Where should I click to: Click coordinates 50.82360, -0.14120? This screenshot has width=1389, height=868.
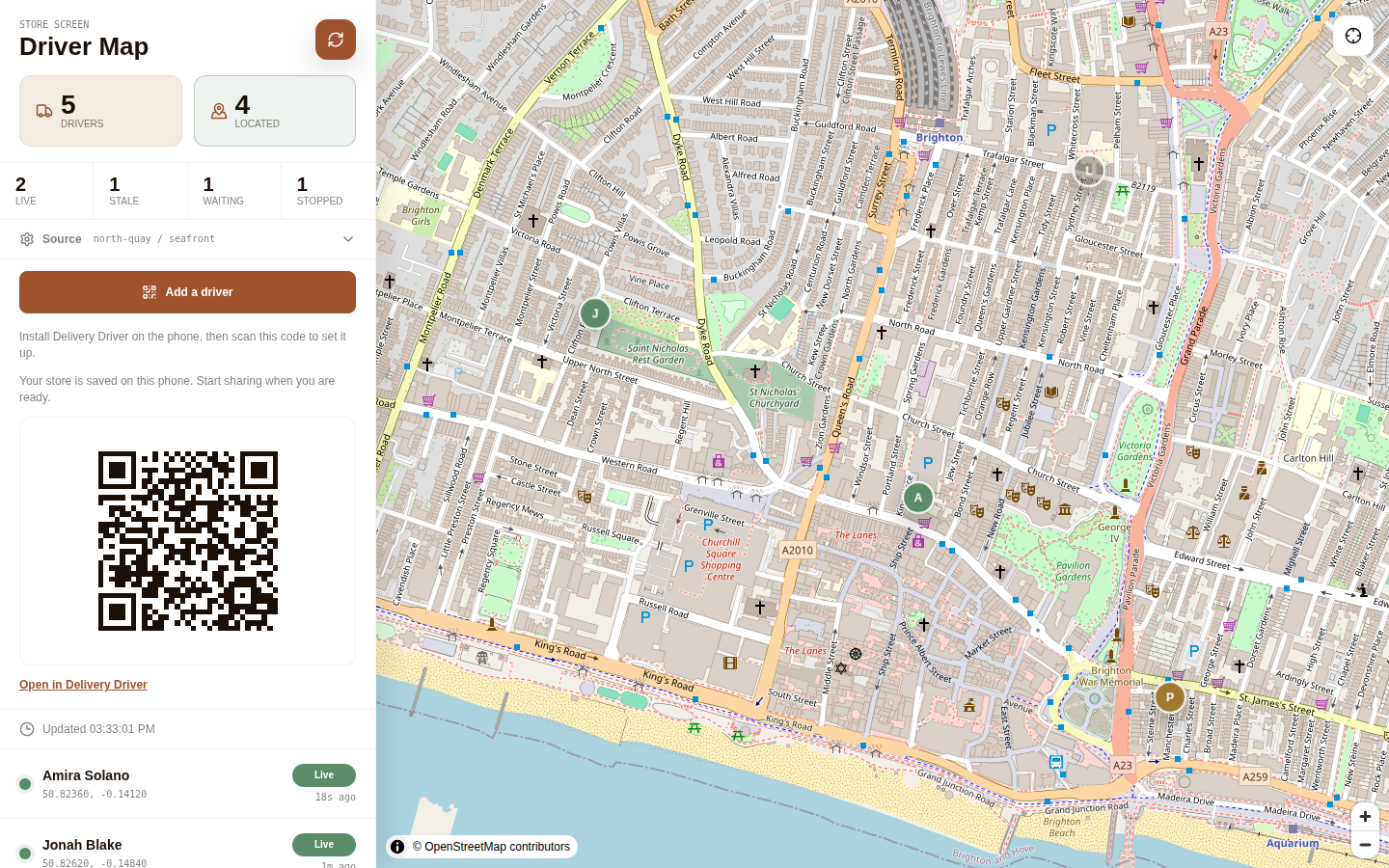pos(95,795)
